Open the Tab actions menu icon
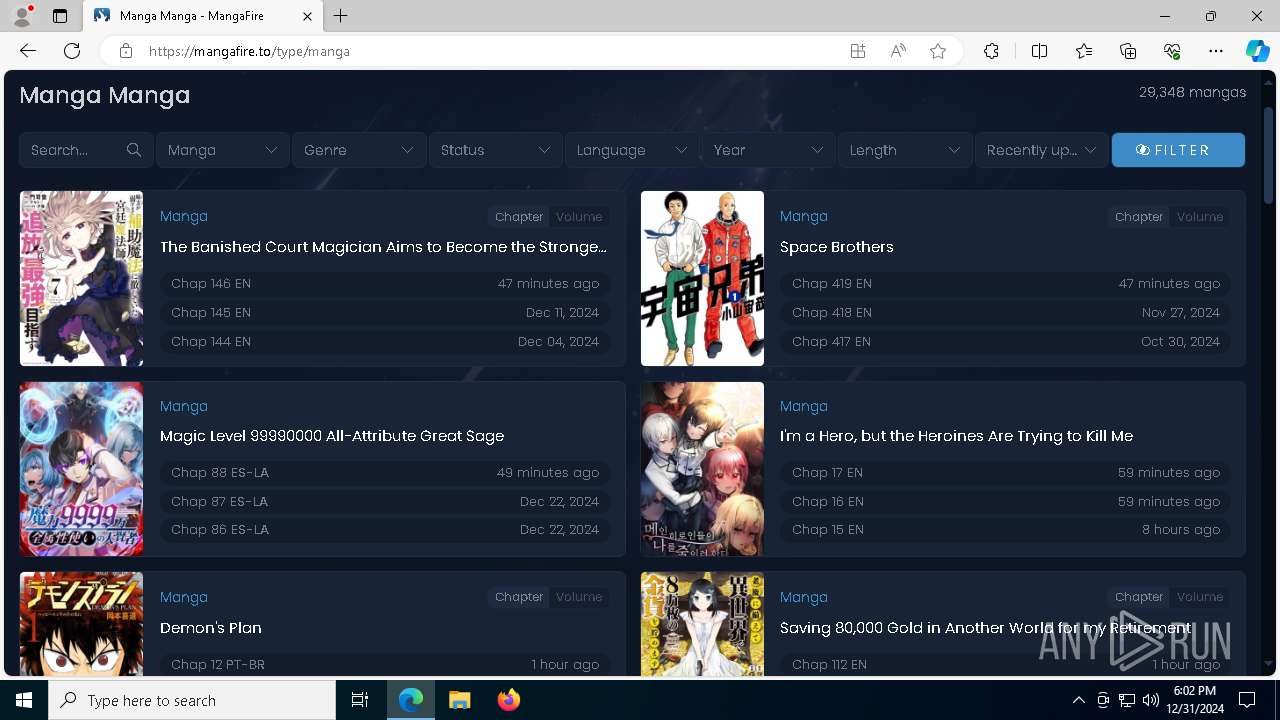Screen dimensions: 1280x720 (x=60, y=16)
